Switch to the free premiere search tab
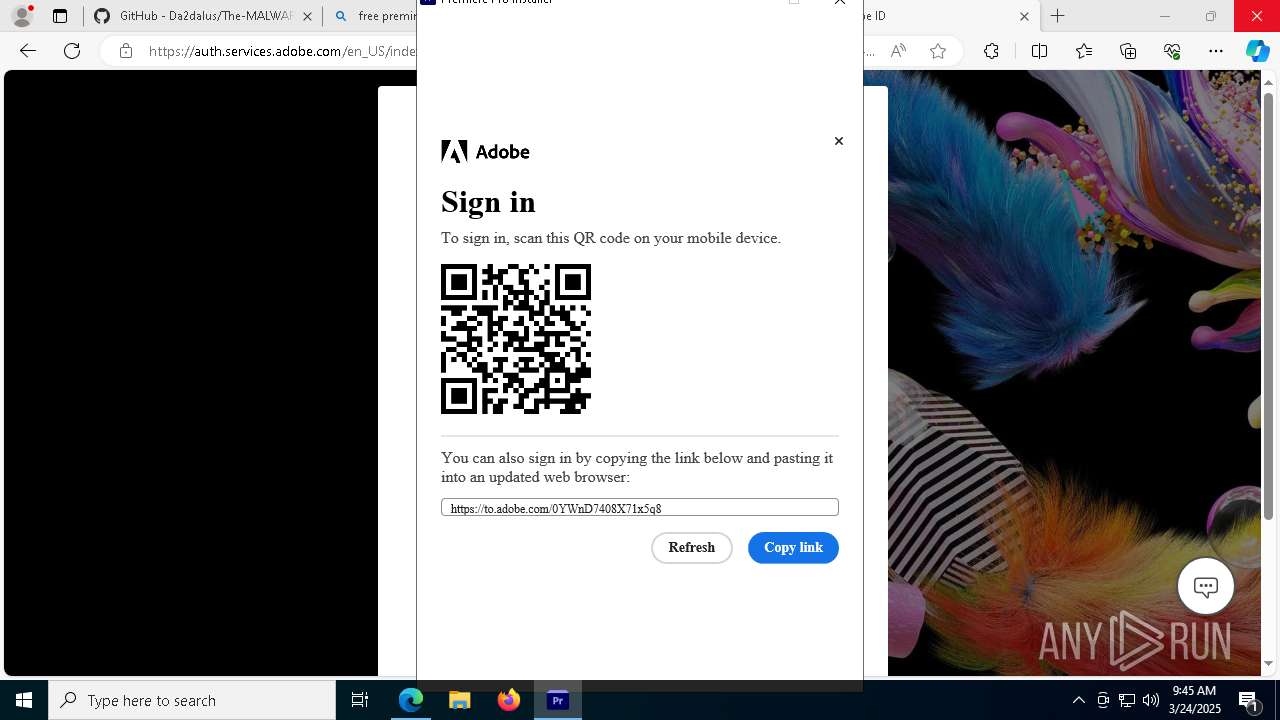Viewport: 1280px width, 720px height. [x=375, y=16]
